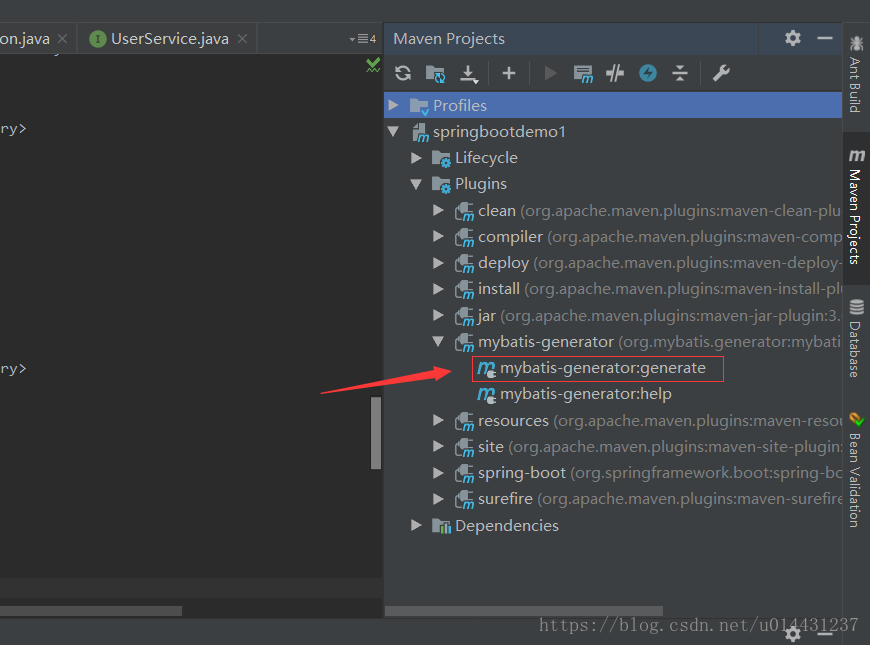This screenshot has height=645, width=870.
Task: Expand the surefire plugin node
Action: pos(438,498)
